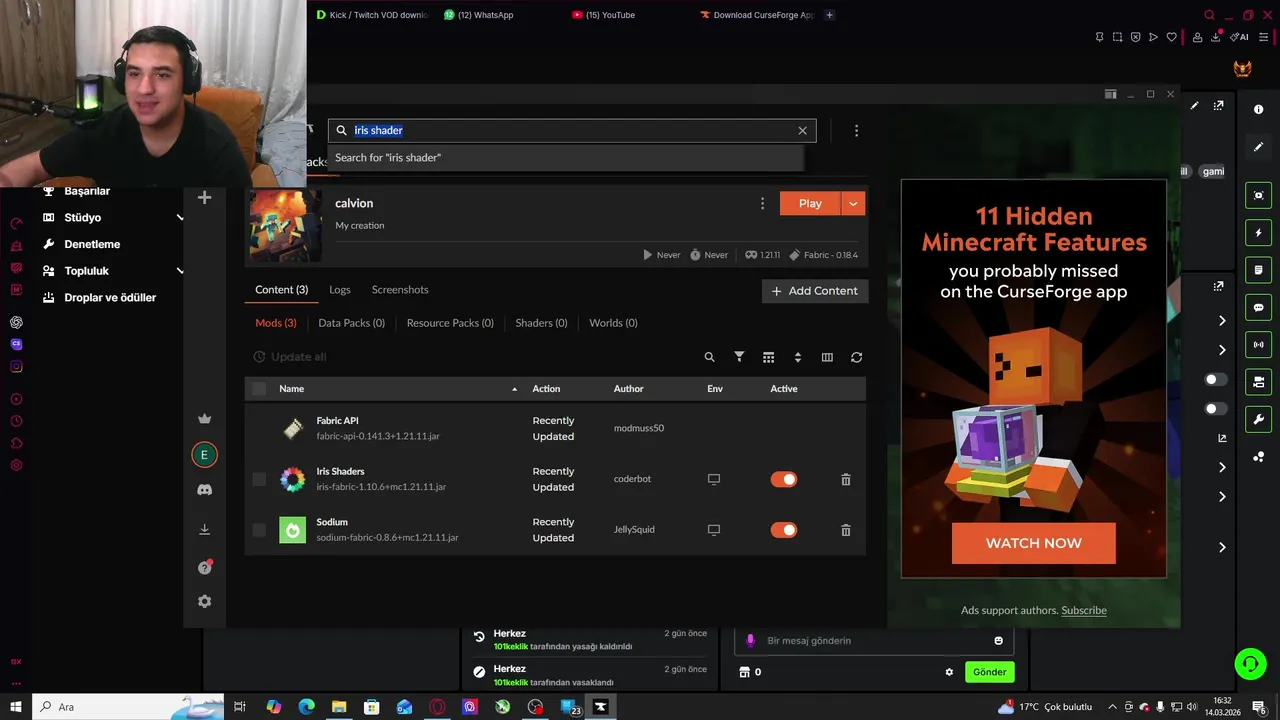
Task: Select the Mods (3) category
Action: (276, 323)
